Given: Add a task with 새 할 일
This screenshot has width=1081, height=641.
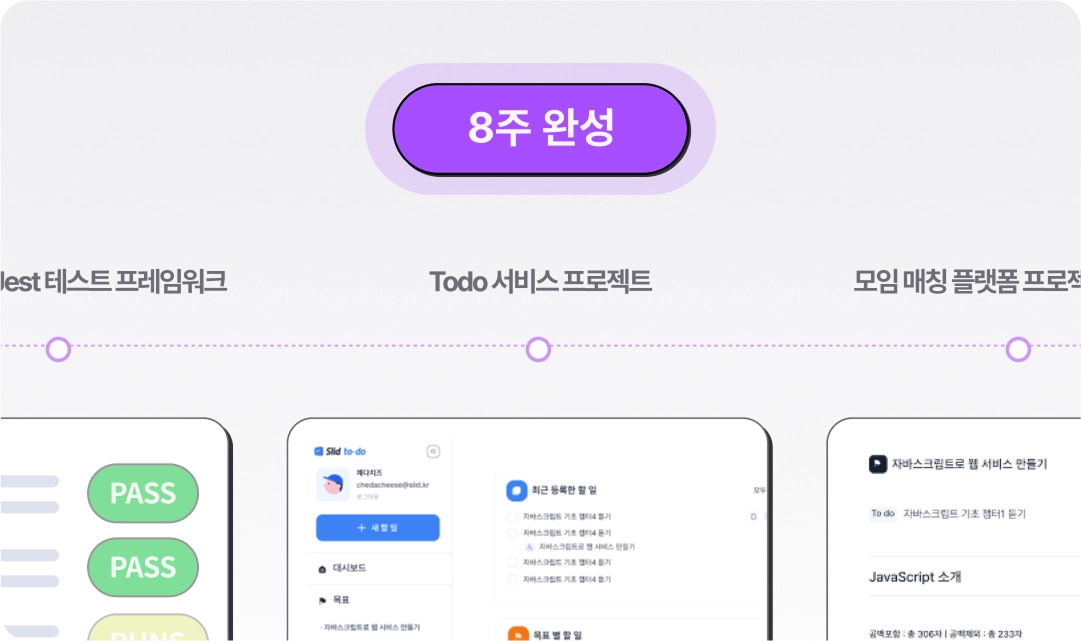Looking at the screenshot, I should 378,527.
